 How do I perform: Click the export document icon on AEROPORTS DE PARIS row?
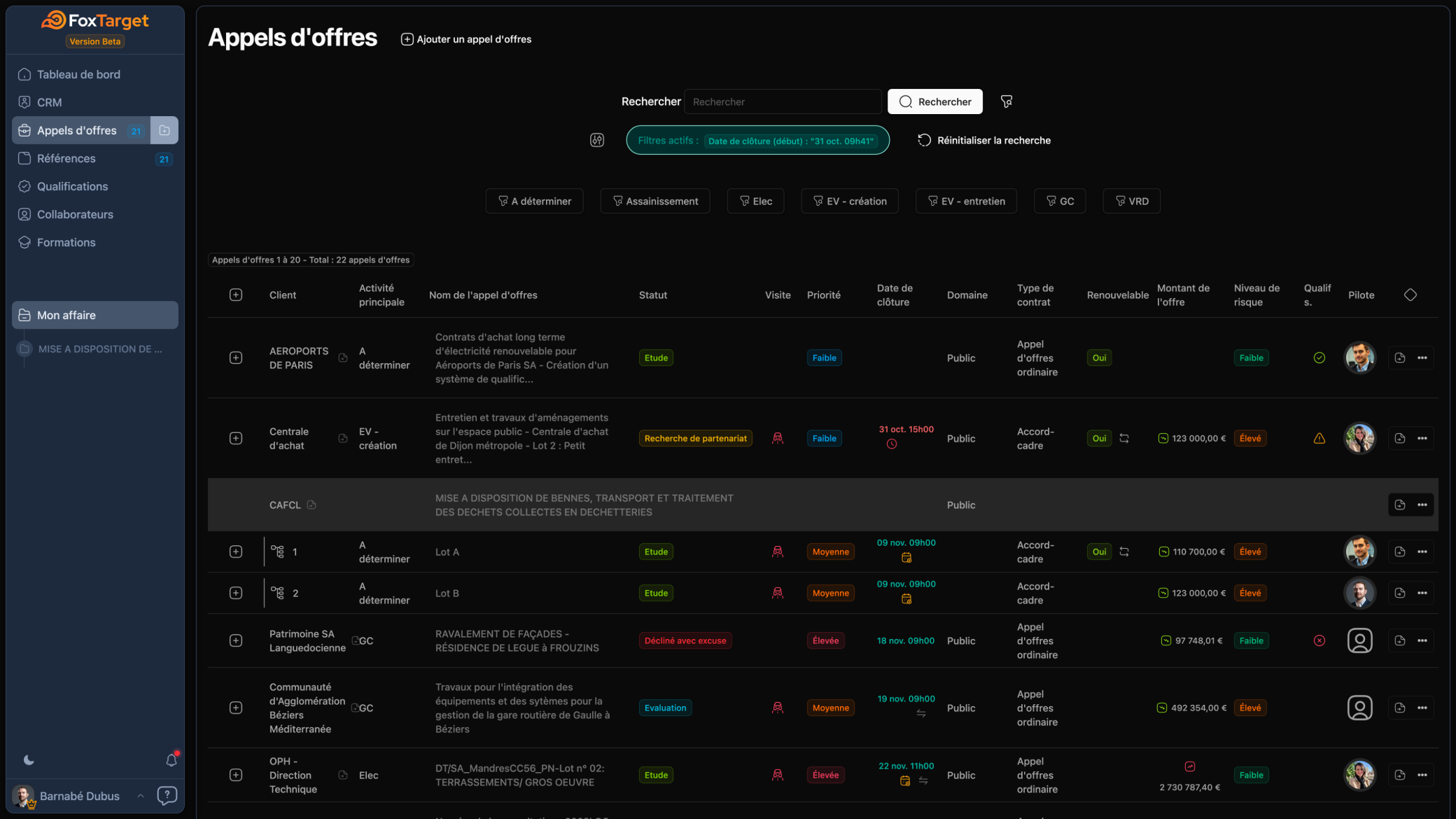[x=1400, y=358]
